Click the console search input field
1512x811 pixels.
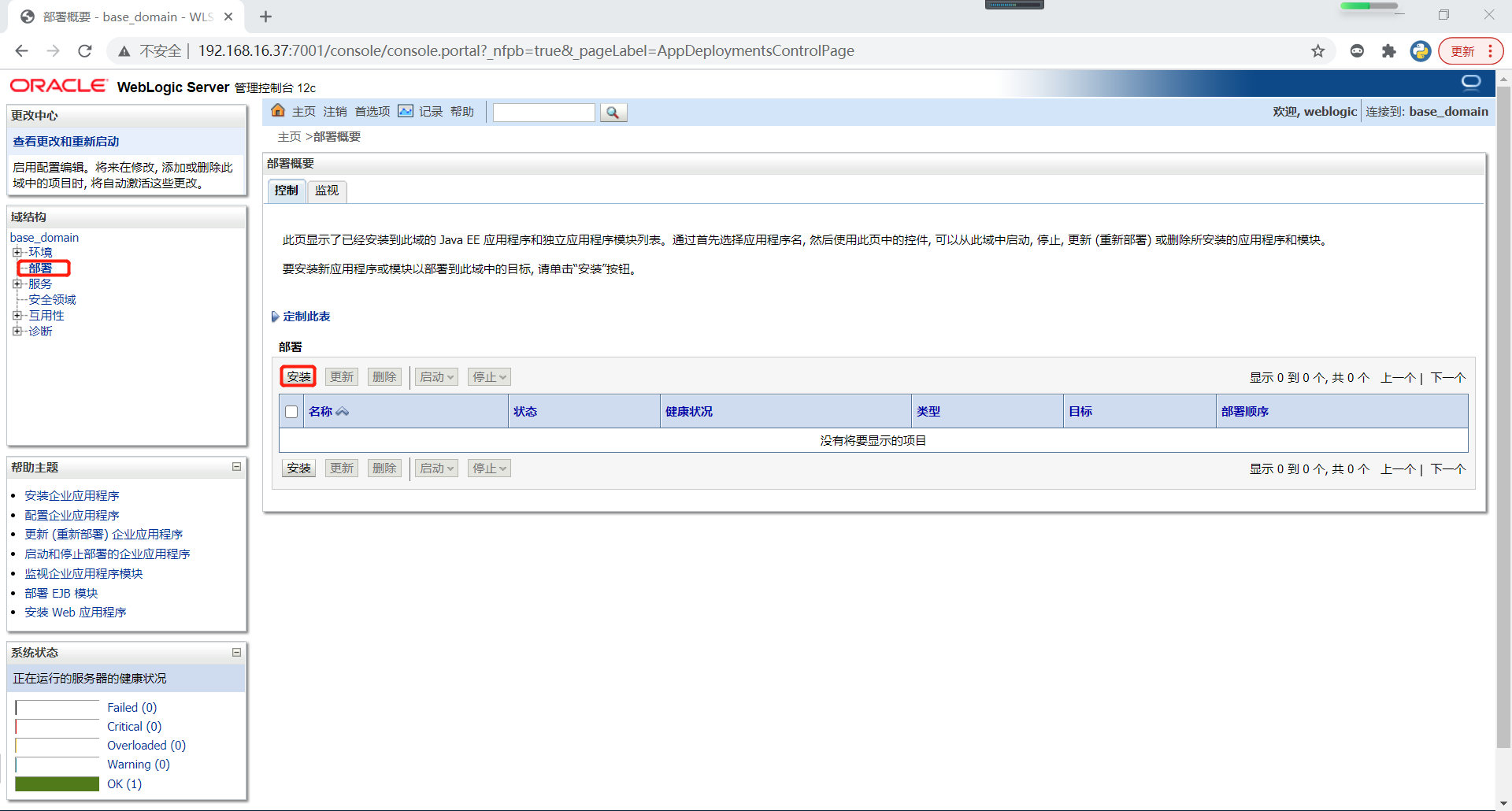[x=544, y=113]
